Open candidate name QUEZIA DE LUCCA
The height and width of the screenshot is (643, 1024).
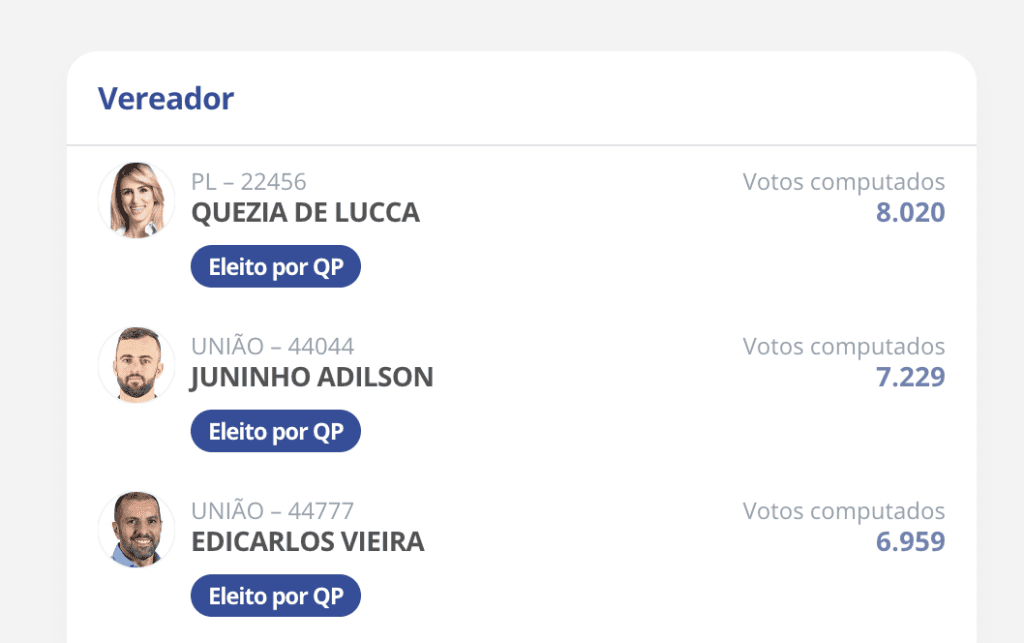[x=305, y=213]
